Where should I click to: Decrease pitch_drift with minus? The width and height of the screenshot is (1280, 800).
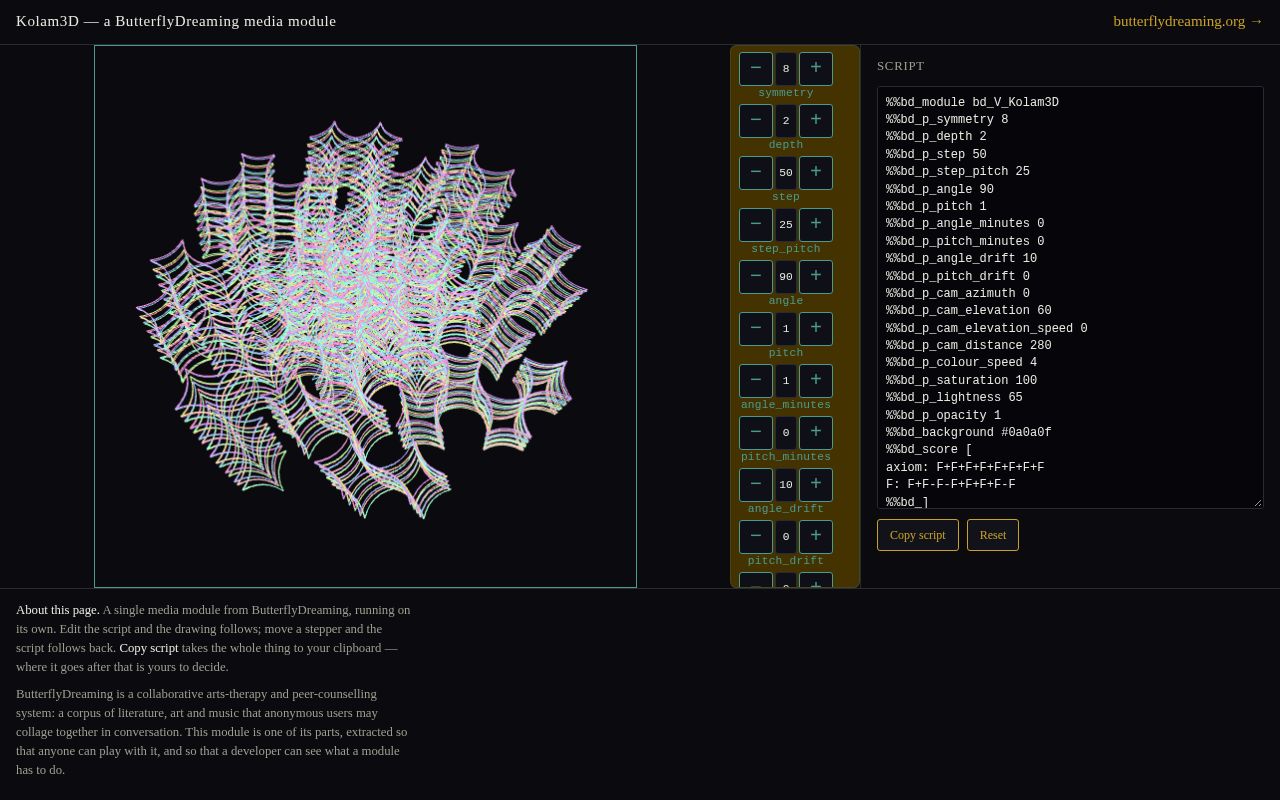pos(756,537)
